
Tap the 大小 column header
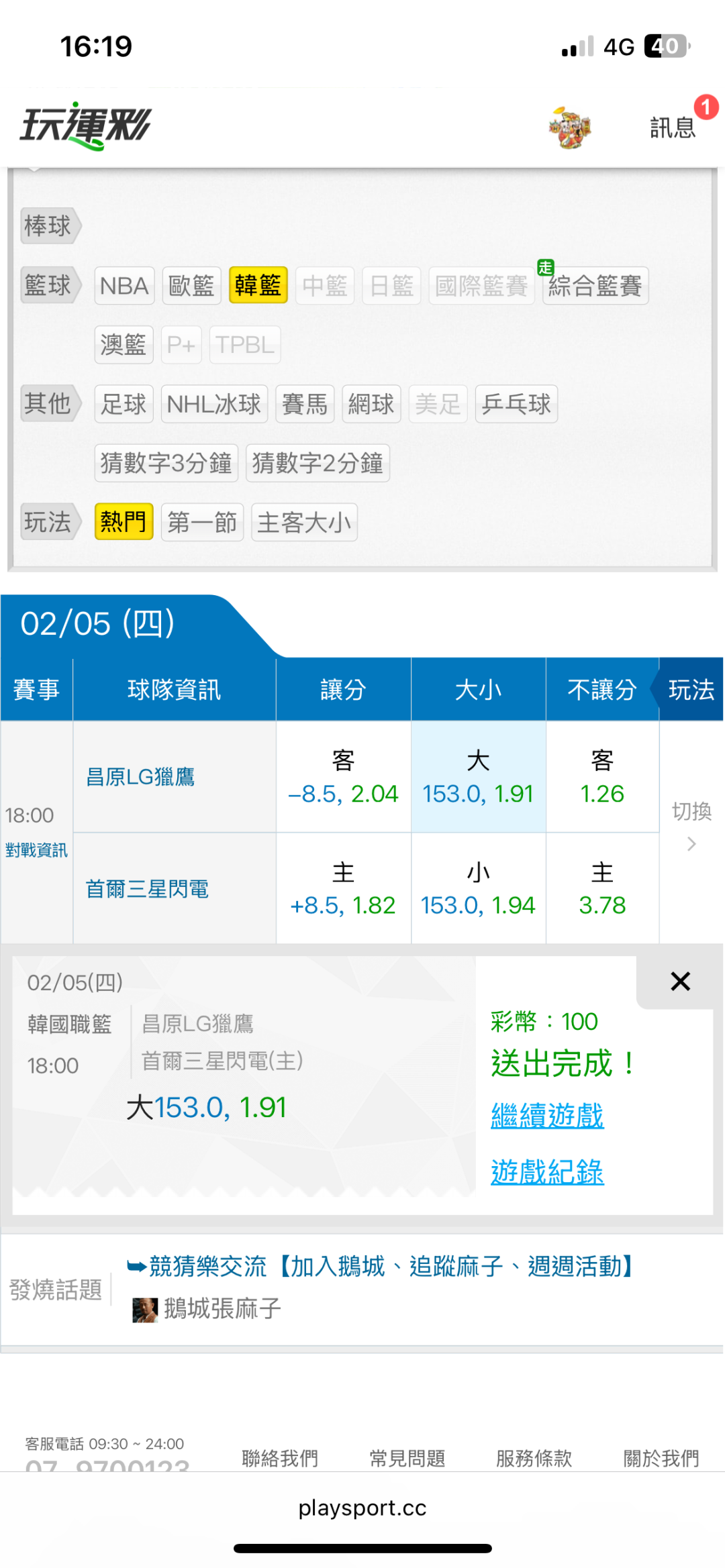tap(478, 690)
